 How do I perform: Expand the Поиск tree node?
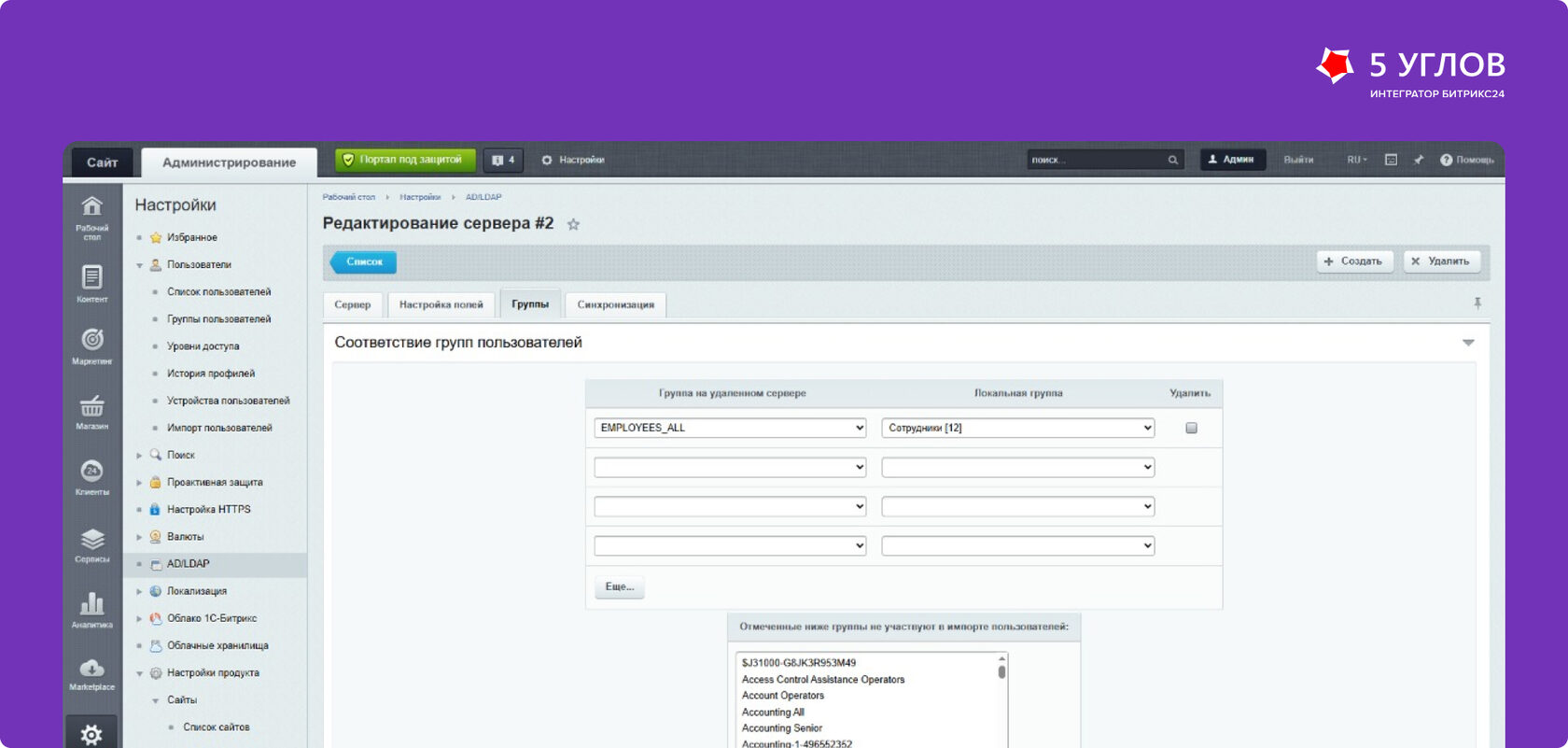(139, 456)
